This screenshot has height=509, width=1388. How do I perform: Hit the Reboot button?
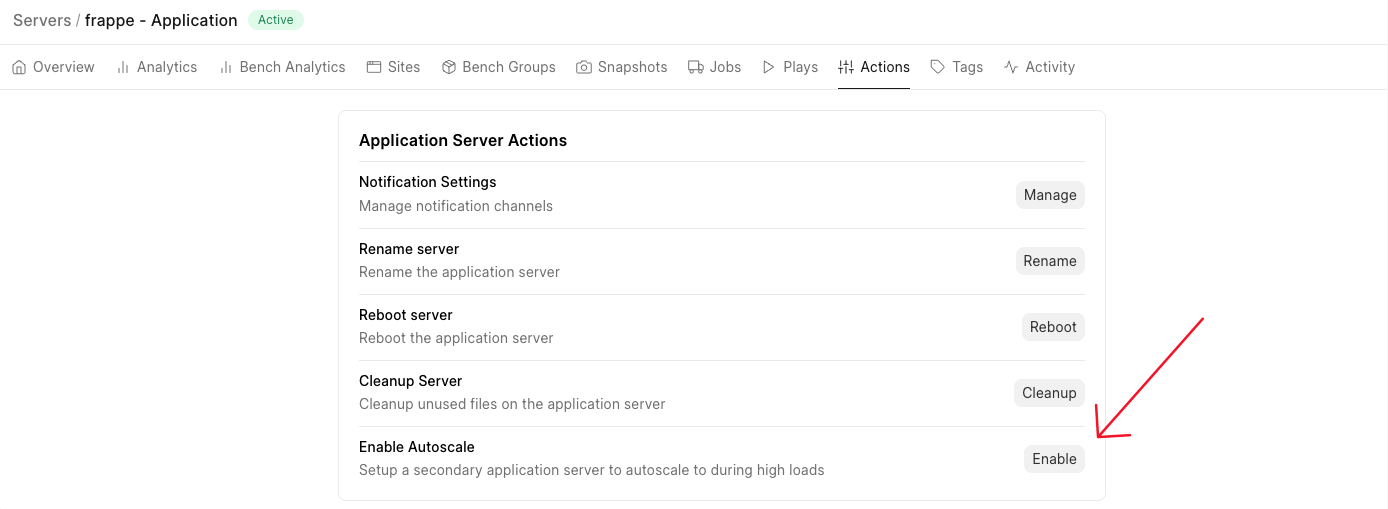pos(1053,327)
